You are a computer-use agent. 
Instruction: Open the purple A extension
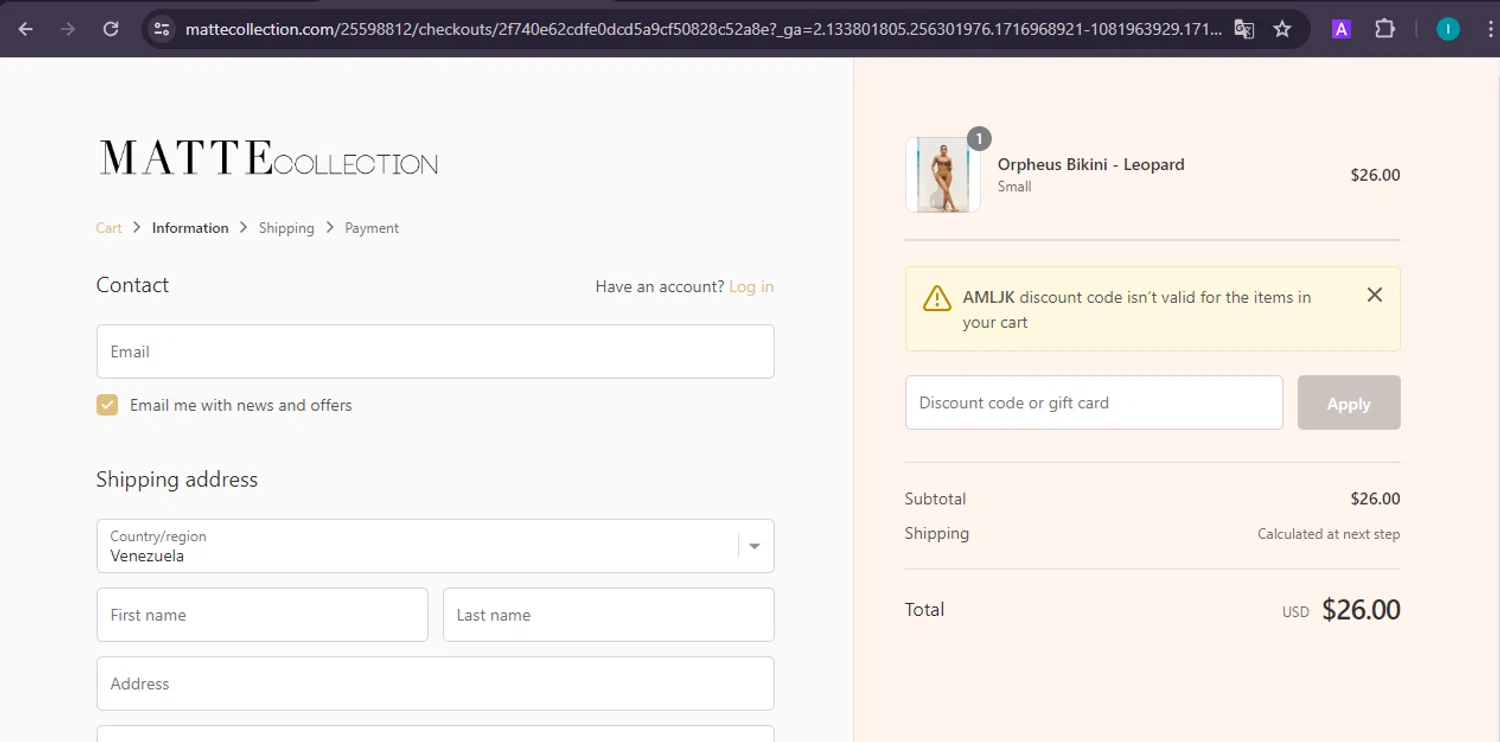[1341, 29]
